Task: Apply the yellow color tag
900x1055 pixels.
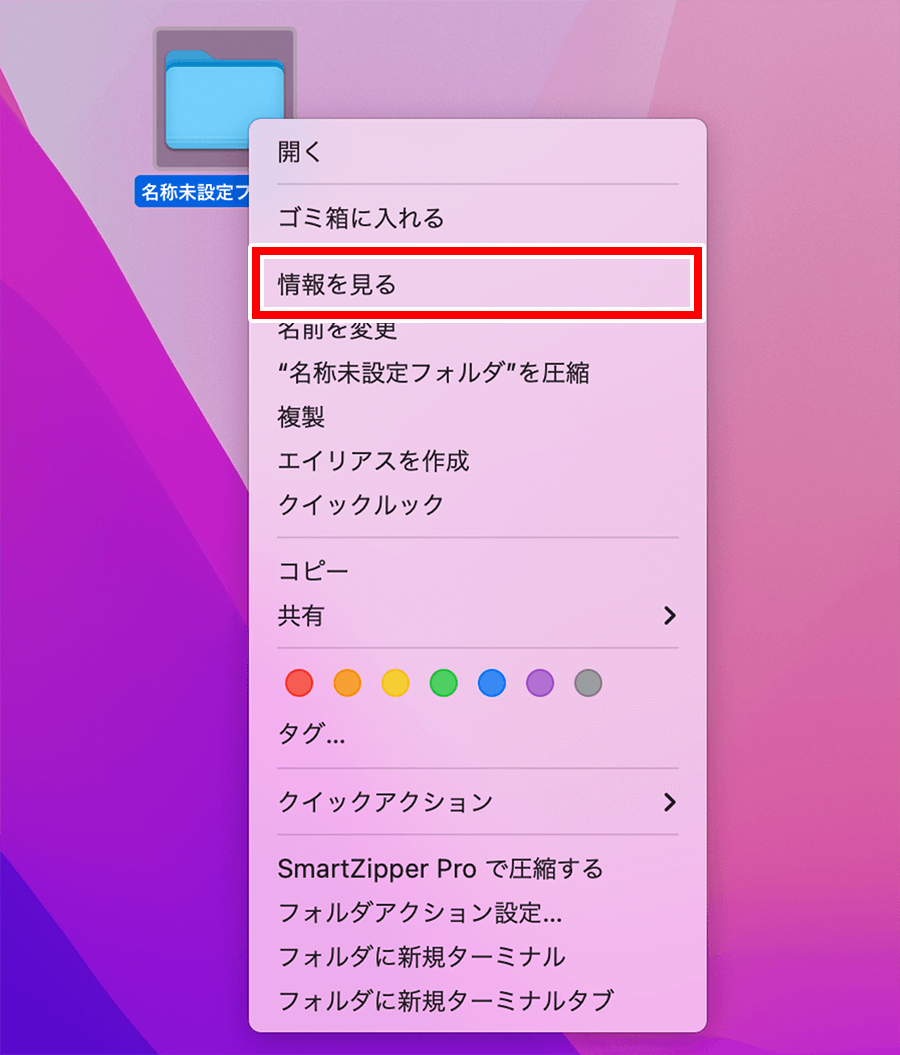Action: coord(395,684)
